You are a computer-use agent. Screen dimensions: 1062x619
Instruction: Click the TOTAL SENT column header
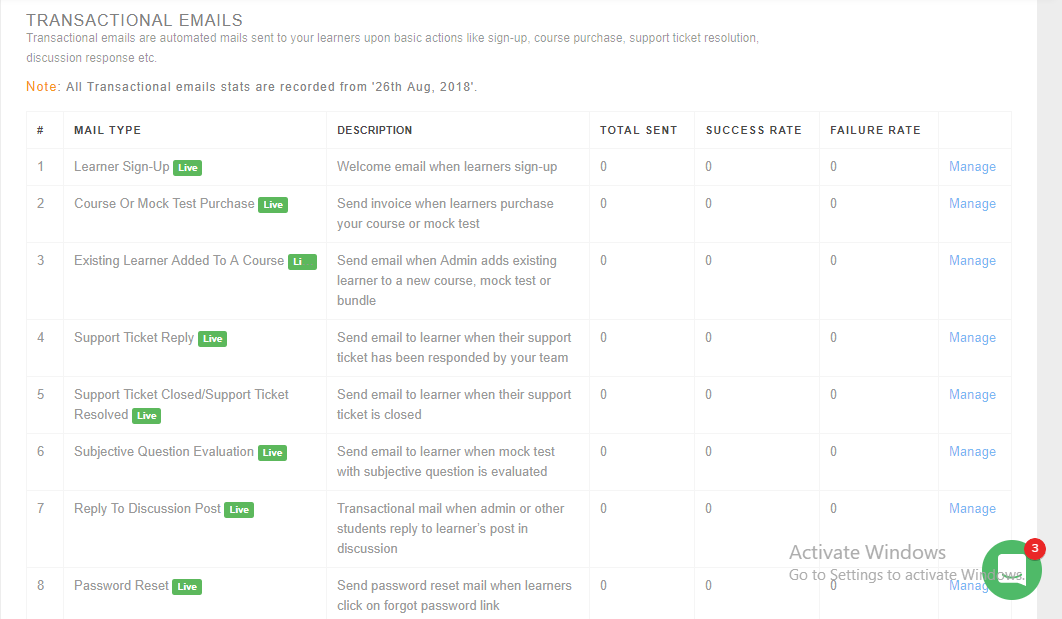click(x=637, y=130)
